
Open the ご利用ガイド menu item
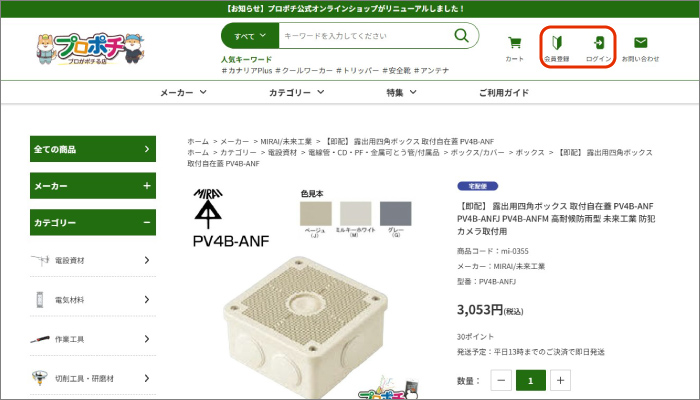pos(504,92)
